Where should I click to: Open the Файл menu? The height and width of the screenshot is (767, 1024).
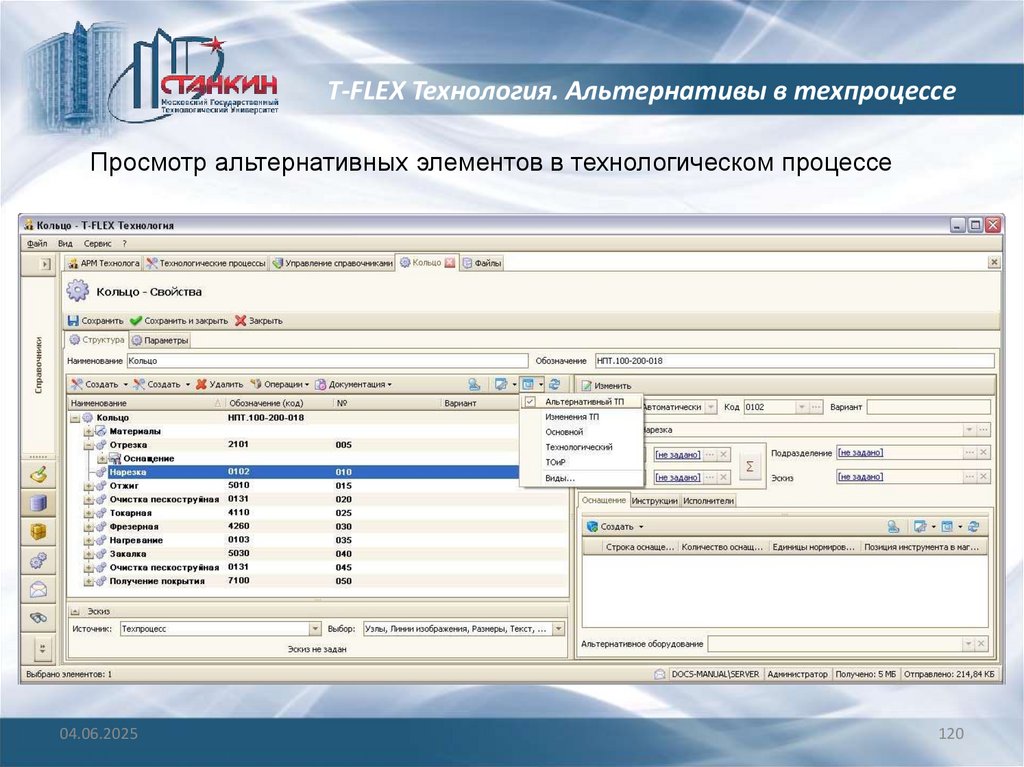point(37,244)
